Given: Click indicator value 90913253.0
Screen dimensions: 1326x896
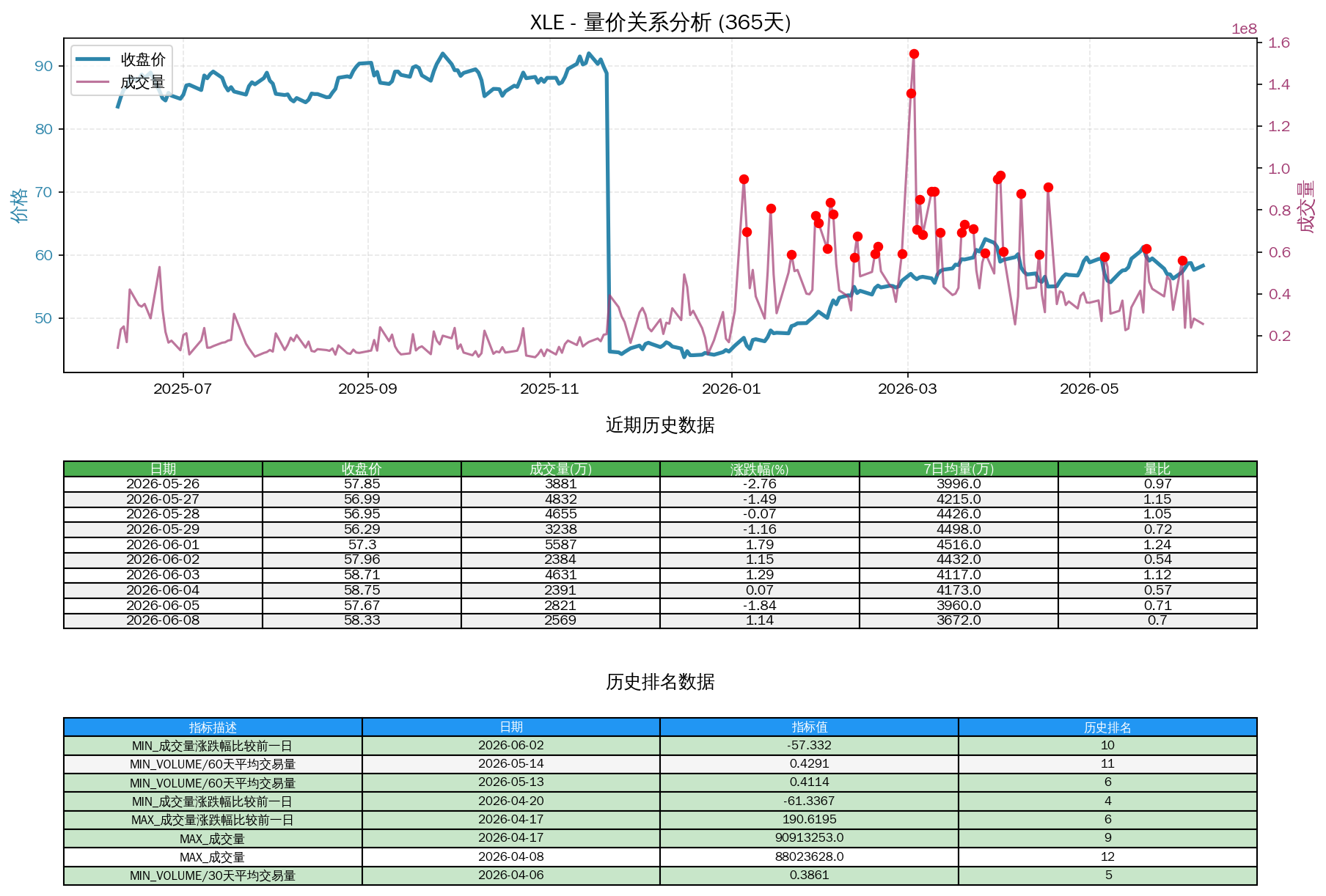Looking at the screenshot, I should tap(810, 838).
